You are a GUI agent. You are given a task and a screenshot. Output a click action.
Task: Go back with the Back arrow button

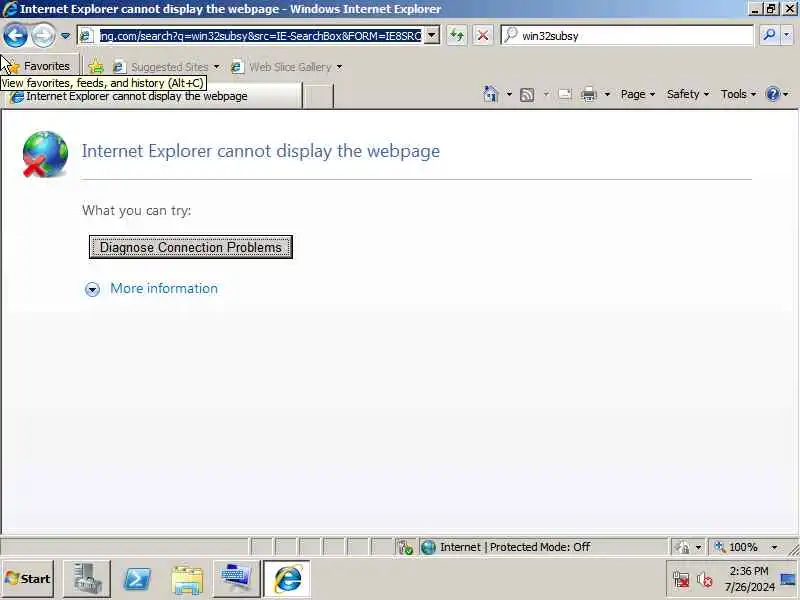(x=15, y=36)
